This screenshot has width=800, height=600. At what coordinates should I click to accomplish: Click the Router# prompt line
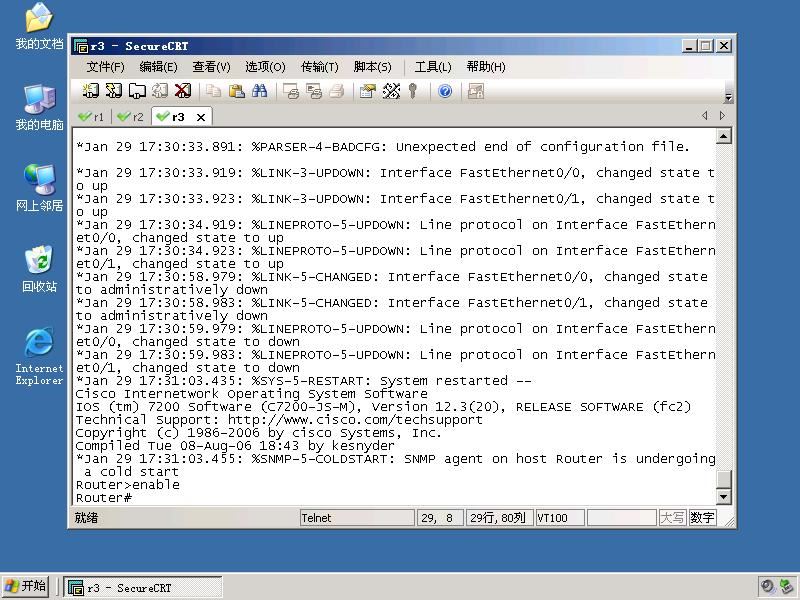point(104,498)
